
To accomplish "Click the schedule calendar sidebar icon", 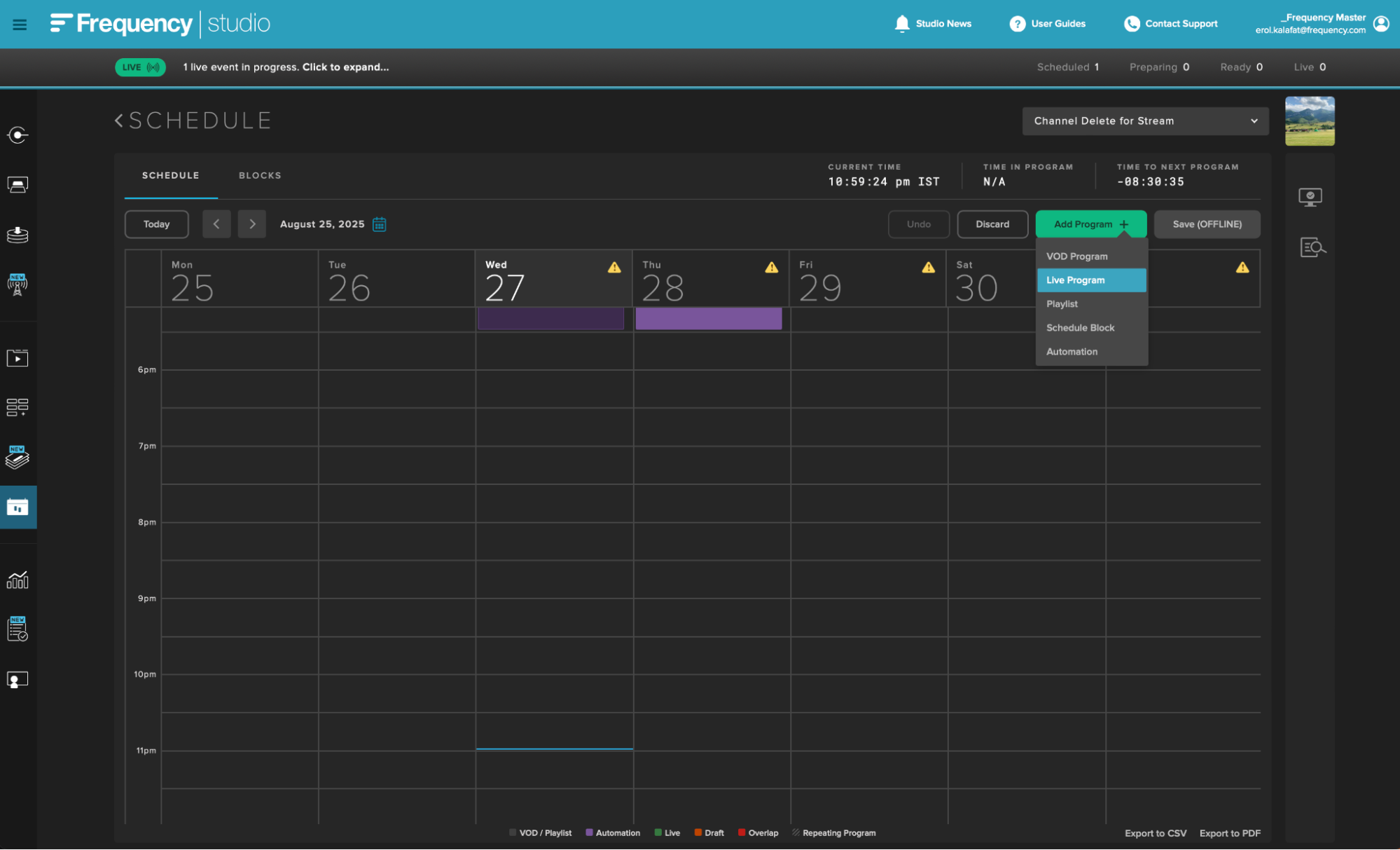I will point(18,507).
